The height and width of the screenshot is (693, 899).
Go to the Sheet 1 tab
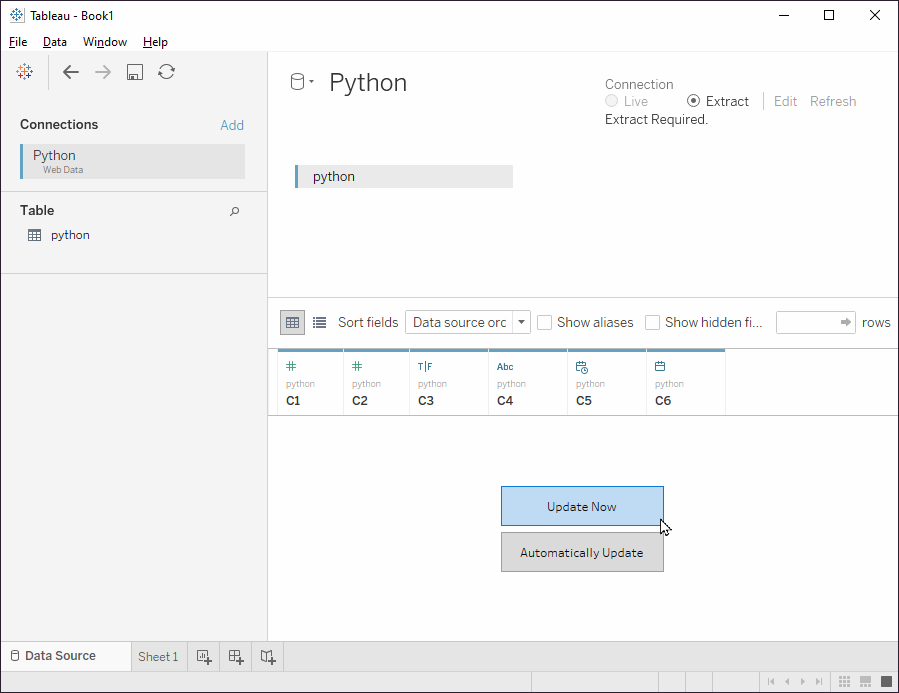(158, 657)
